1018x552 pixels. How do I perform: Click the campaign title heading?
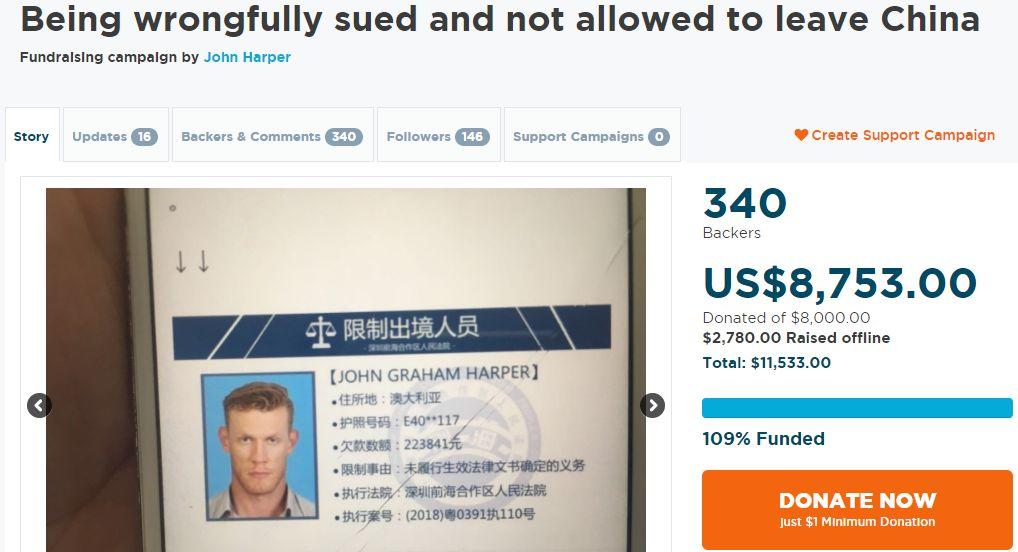point(500,19)
